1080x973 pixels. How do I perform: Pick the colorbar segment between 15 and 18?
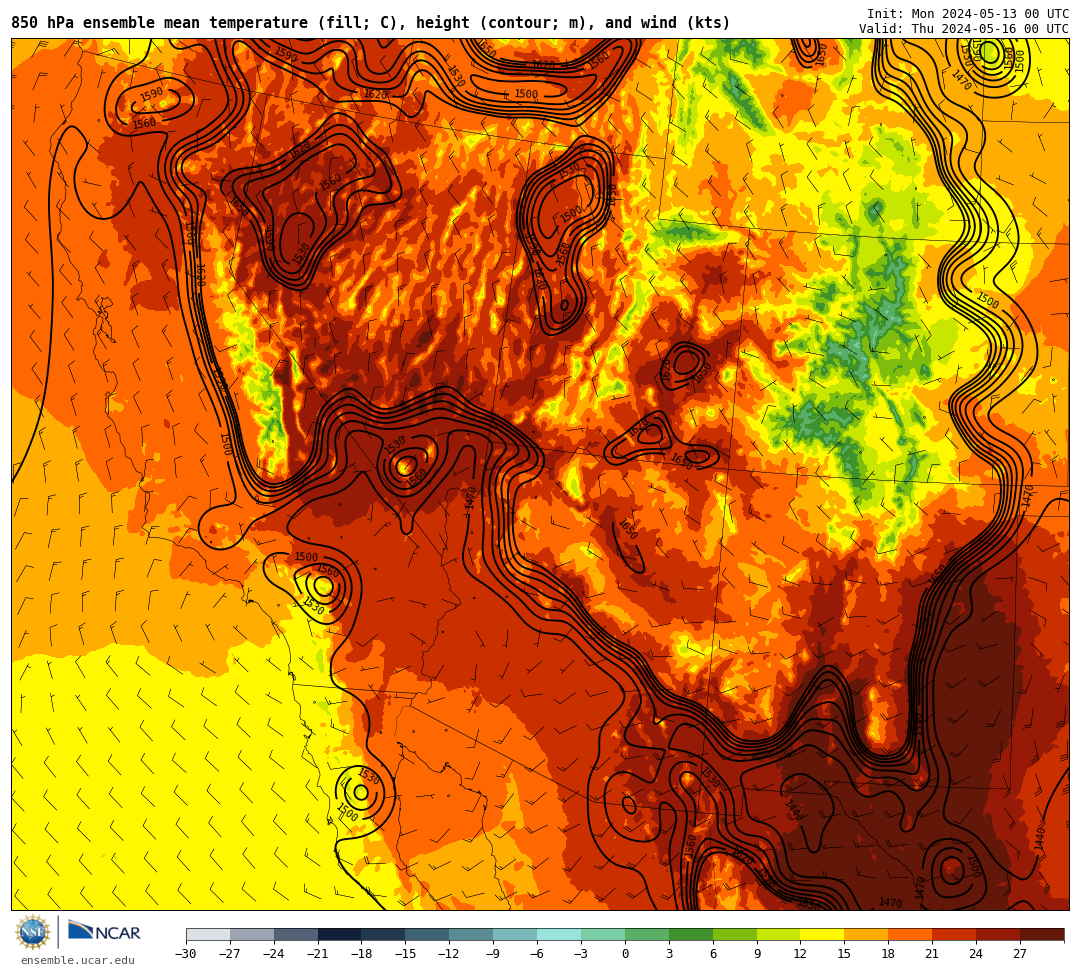(x=866, y=934)
